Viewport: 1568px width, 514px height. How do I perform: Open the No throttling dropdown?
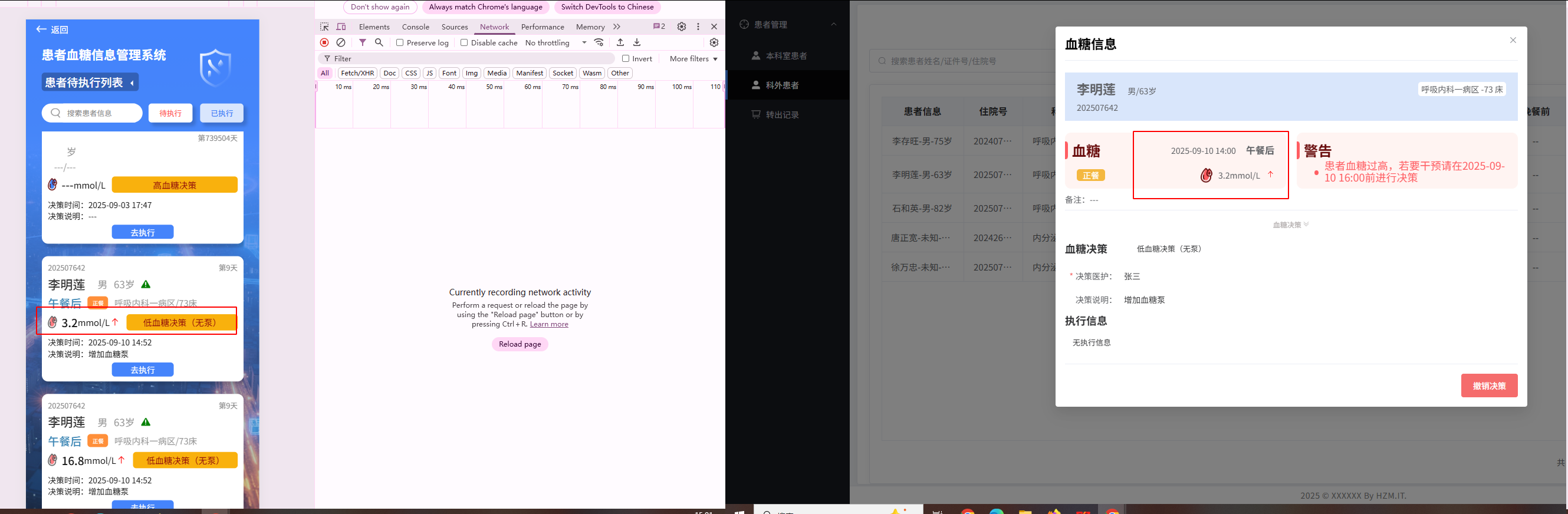point(555,42)
